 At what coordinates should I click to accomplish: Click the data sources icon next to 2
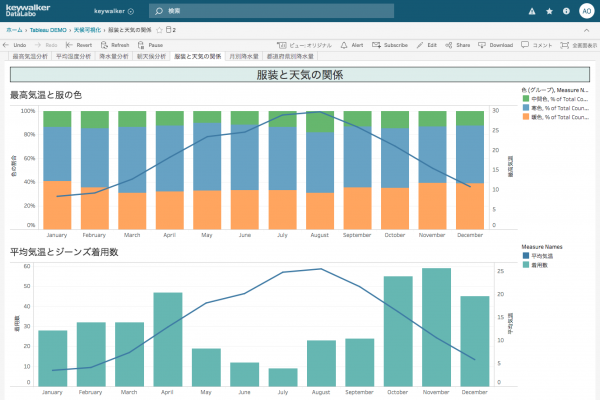pyautogui.click(x=168, y=30)
